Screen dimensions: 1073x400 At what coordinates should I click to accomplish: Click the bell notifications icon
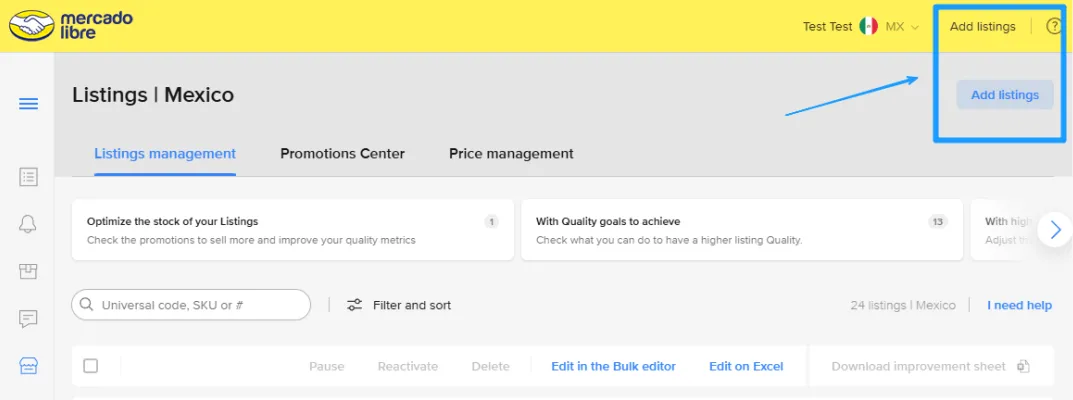tap(29, 224)
